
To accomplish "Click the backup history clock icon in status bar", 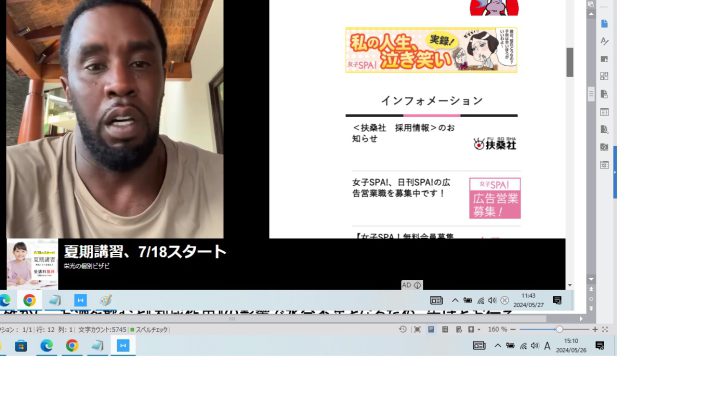I will pyautogui.click(x=403, y=329).
